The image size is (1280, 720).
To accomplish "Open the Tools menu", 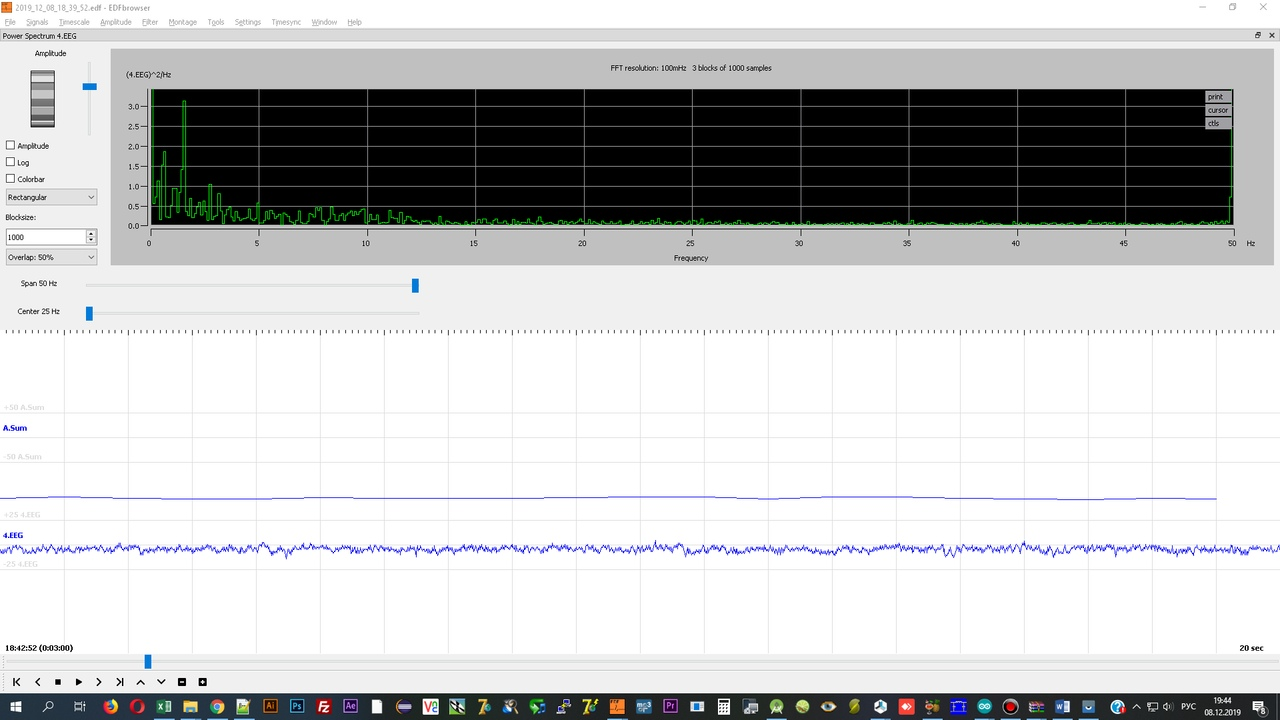I will coord(216,22).
